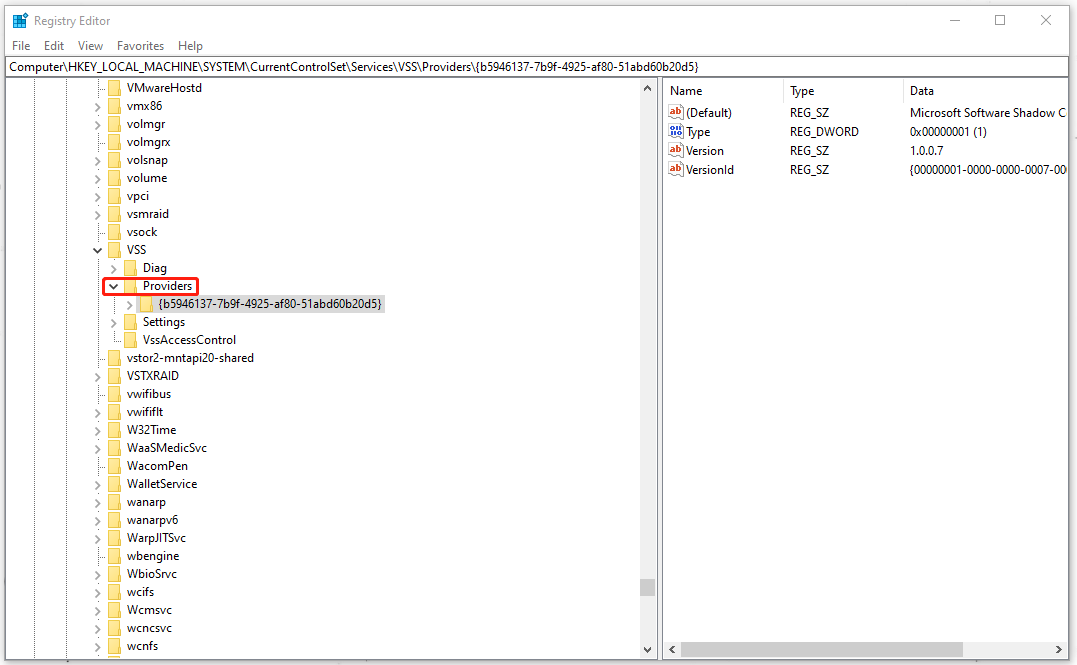Click the tree pane scroll down arrow
1077x665 pixels.
(647, 649)
